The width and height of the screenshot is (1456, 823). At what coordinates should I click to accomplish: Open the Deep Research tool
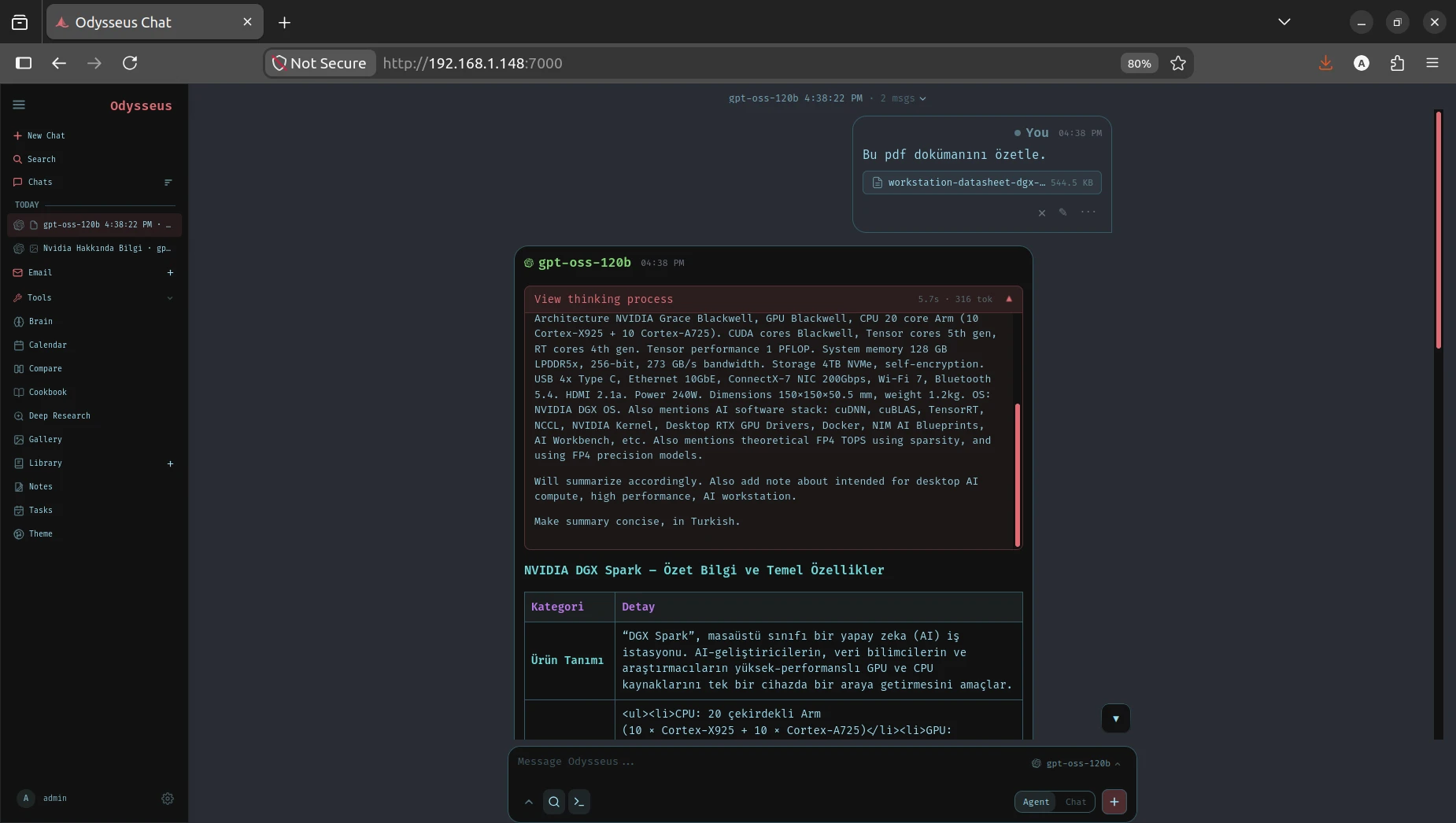52,415
